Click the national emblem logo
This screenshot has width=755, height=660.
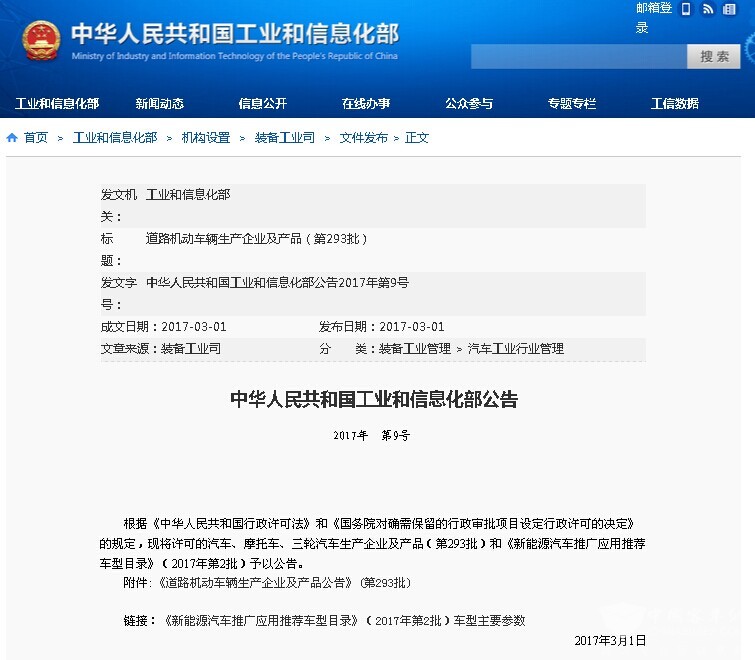pos(40,39)
